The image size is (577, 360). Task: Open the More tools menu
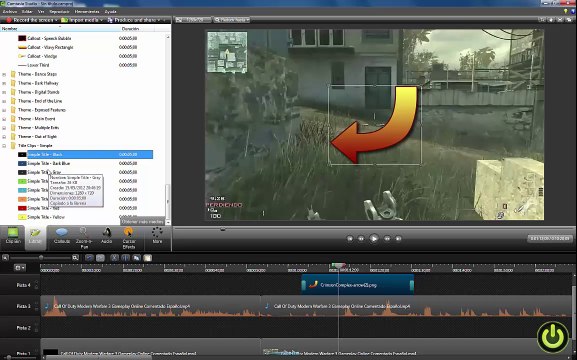[157, 236]
